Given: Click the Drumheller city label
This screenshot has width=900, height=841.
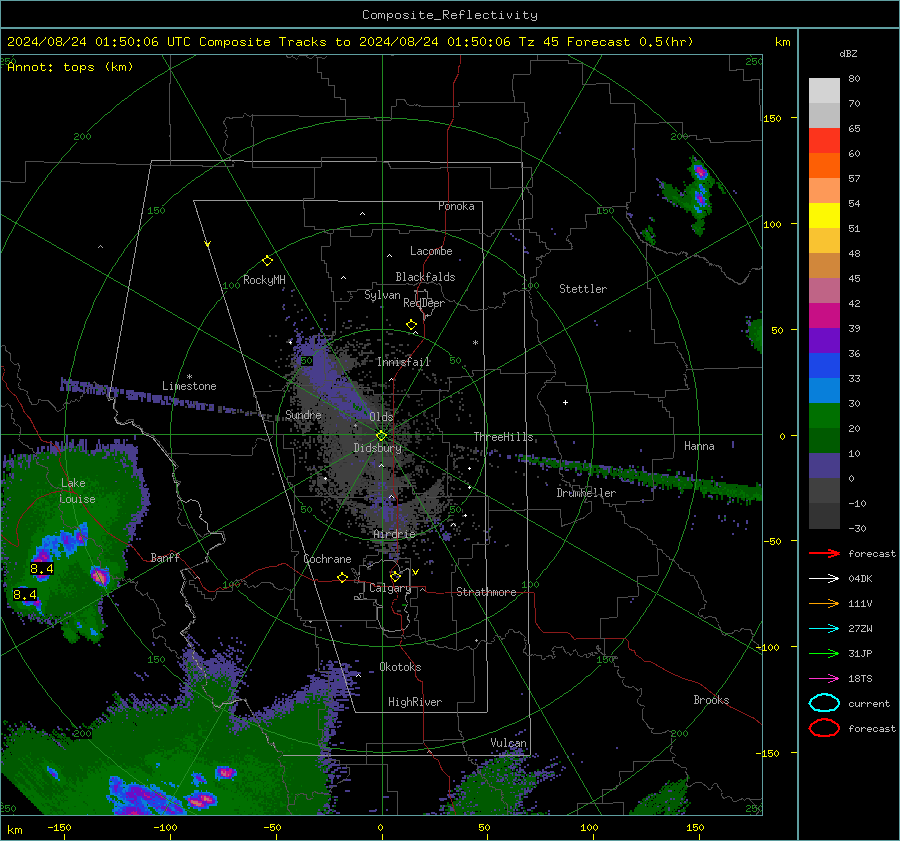Looking at the screenshot, I should 586,493.
